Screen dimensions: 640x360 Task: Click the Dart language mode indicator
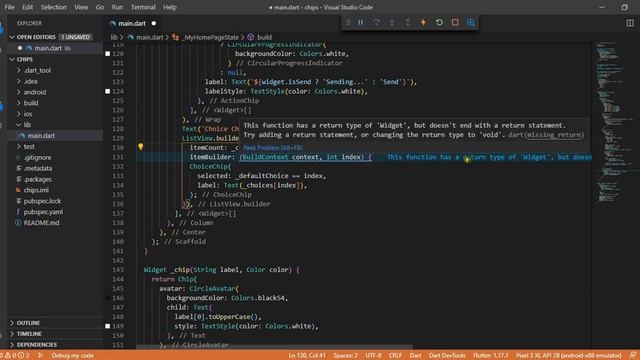coord(415,356)
